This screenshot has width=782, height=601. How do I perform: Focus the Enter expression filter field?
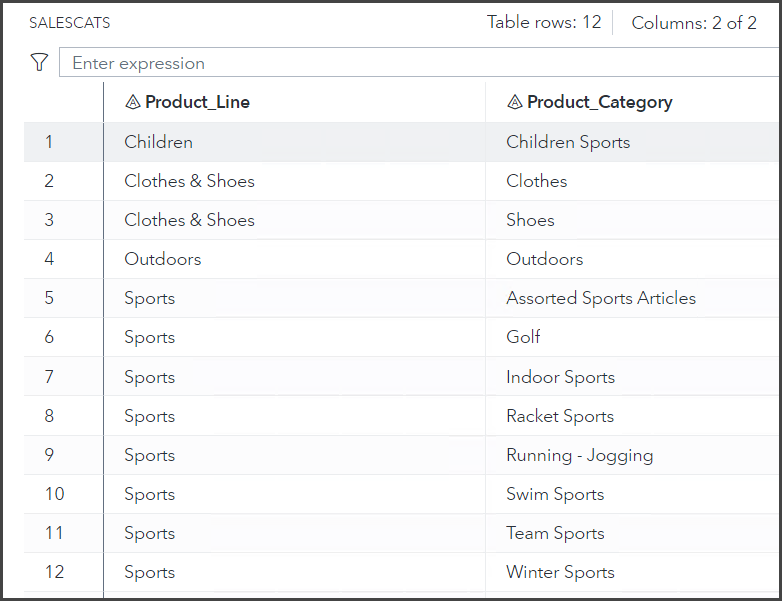pos(420,63)
